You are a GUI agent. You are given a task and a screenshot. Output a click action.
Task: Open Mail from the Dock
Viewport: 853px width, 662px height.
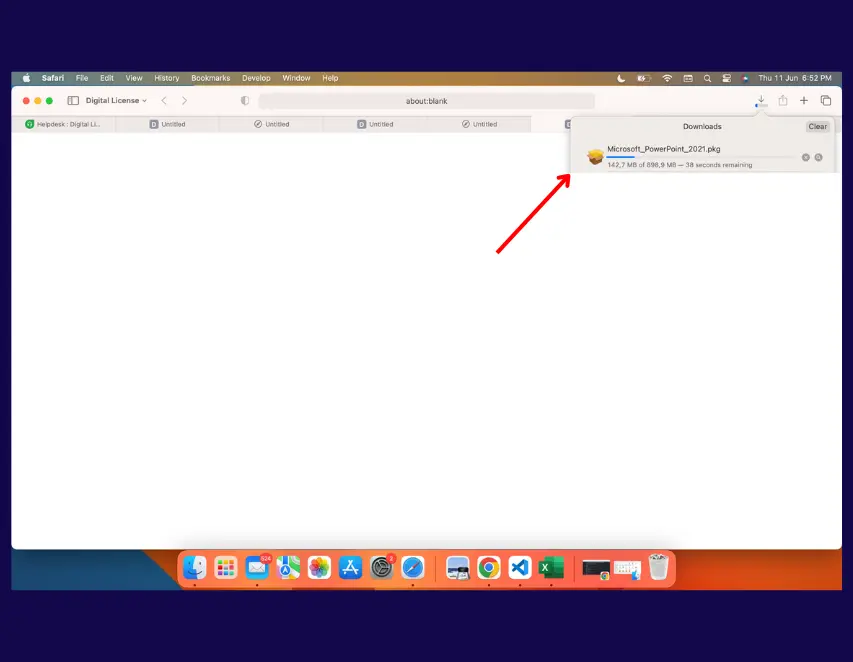coord(257,568)
